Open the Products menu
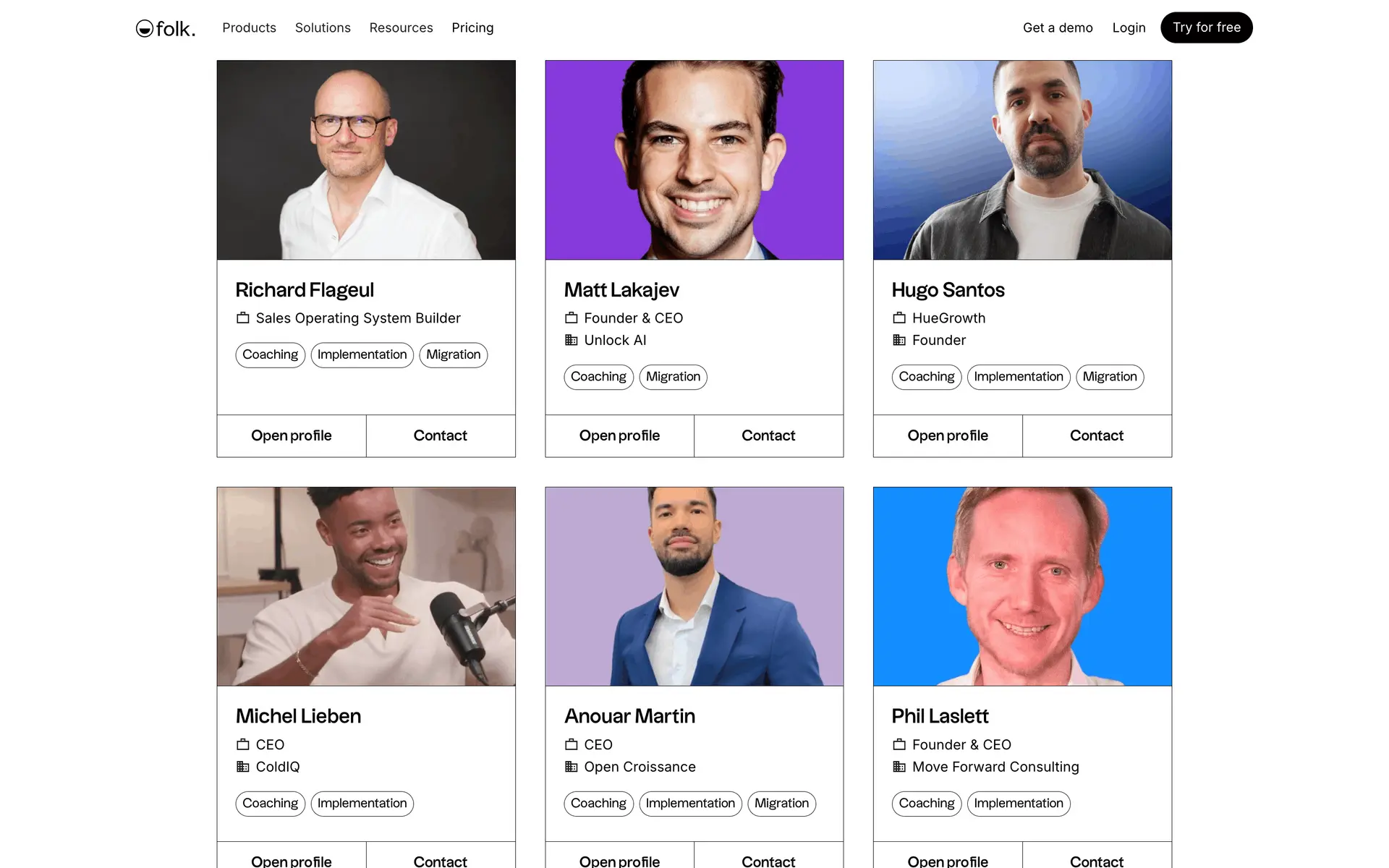 pos(249,27)
